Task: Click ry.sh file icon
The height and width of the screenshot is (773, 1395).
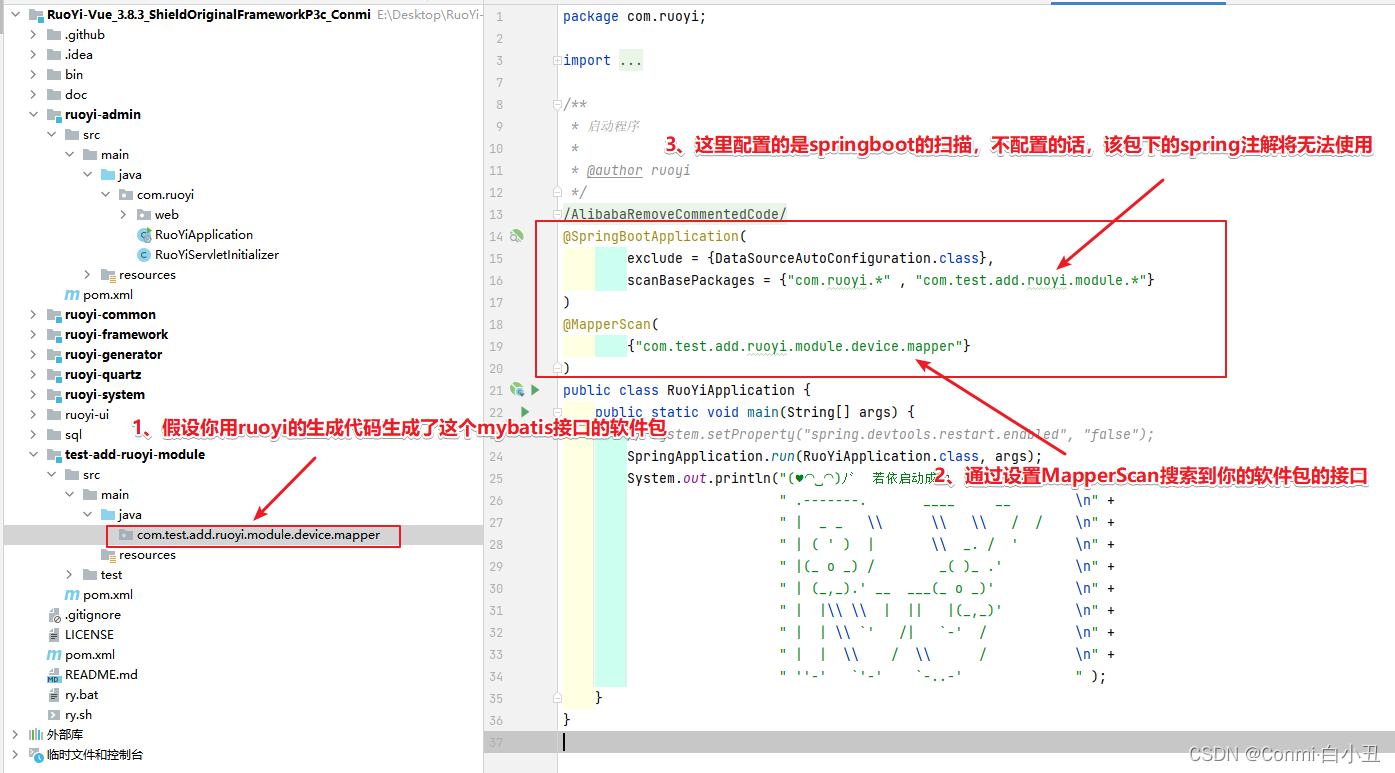Action: 54,714
